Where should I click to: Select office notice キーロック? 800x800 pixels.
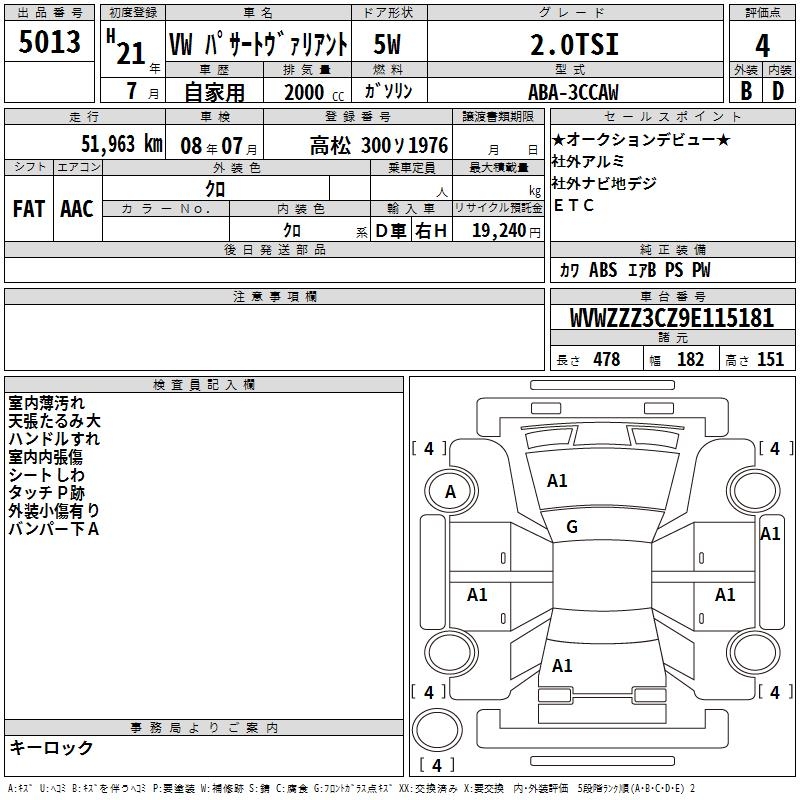coord(52,747)
